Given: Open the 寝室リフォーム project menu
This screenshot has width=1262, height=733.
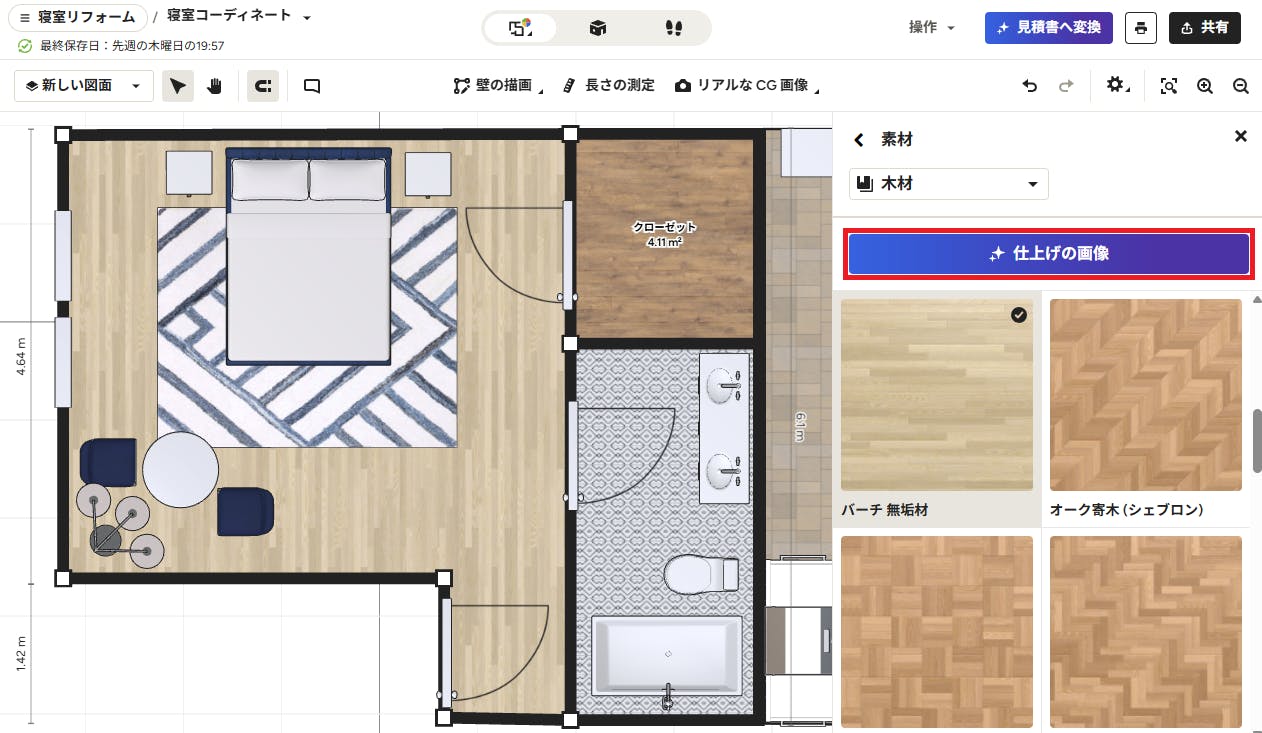Looking at the screenshot, I should [x=77, y=17].
